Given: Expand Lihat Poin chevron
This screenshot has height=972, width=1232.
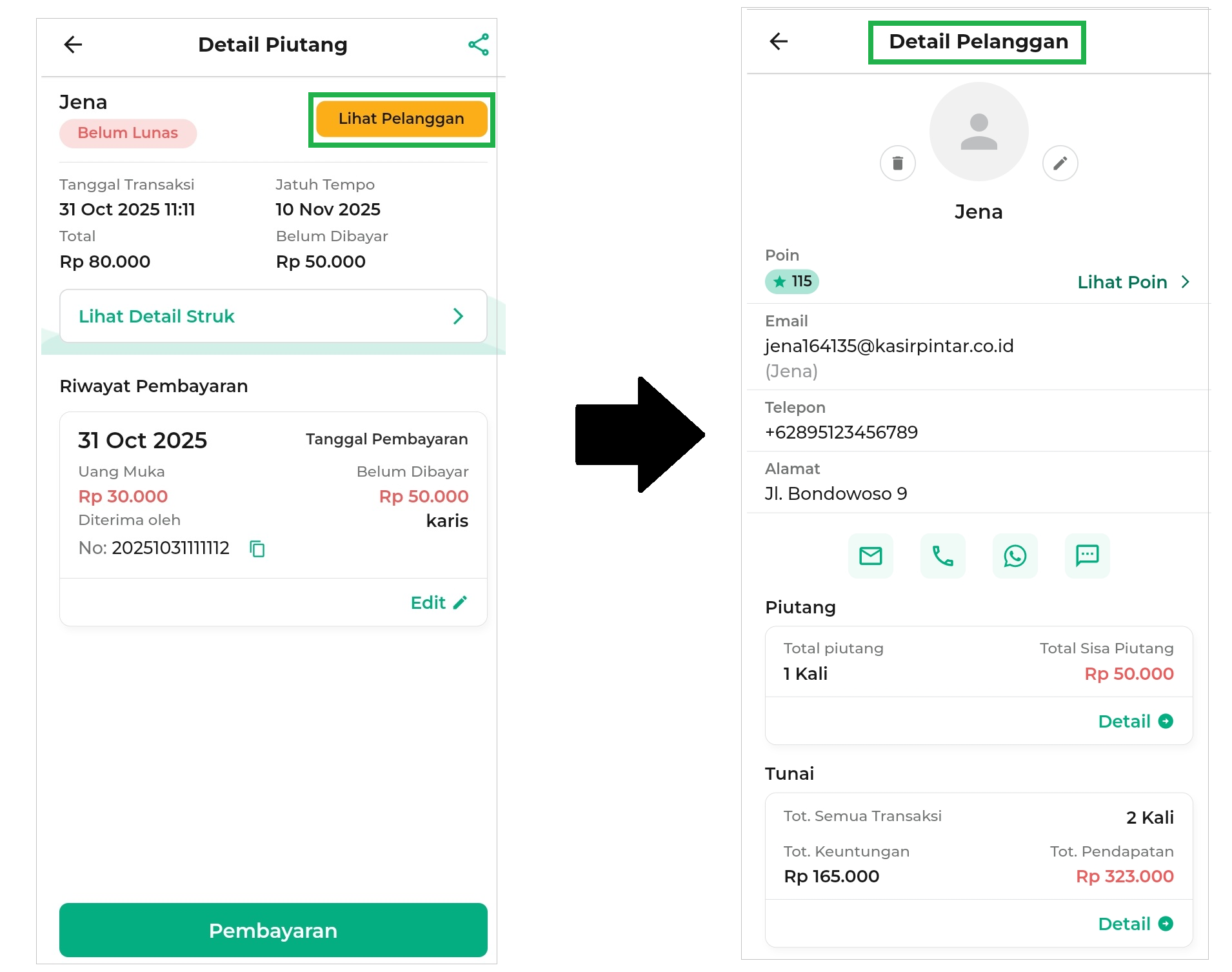Looking at the screenshot, I should (x=1184, y=282).
